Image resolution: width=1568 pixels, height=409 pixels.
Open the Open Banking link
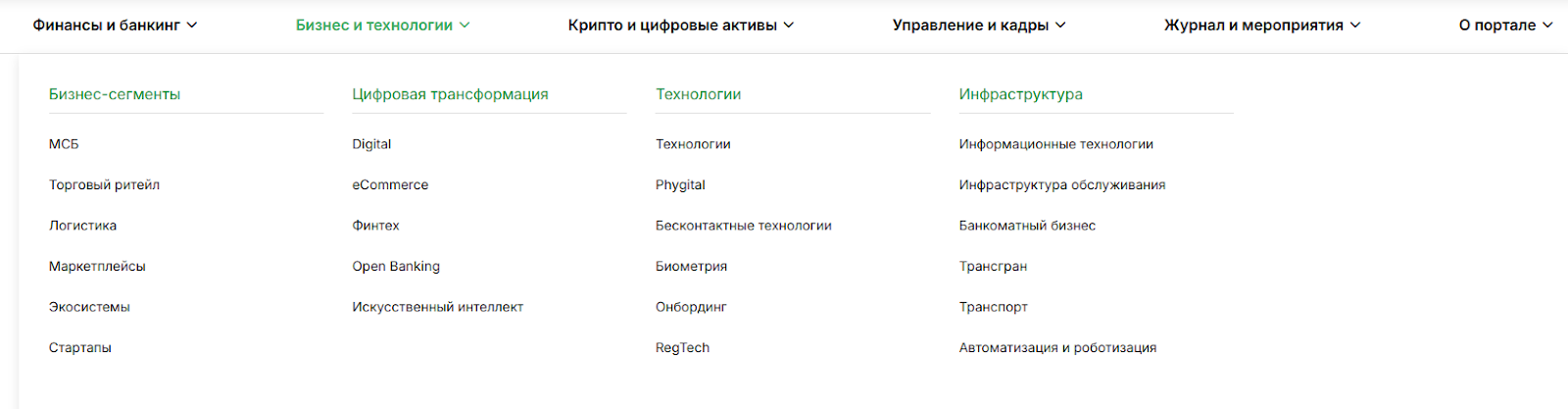[x=396, y=266]
